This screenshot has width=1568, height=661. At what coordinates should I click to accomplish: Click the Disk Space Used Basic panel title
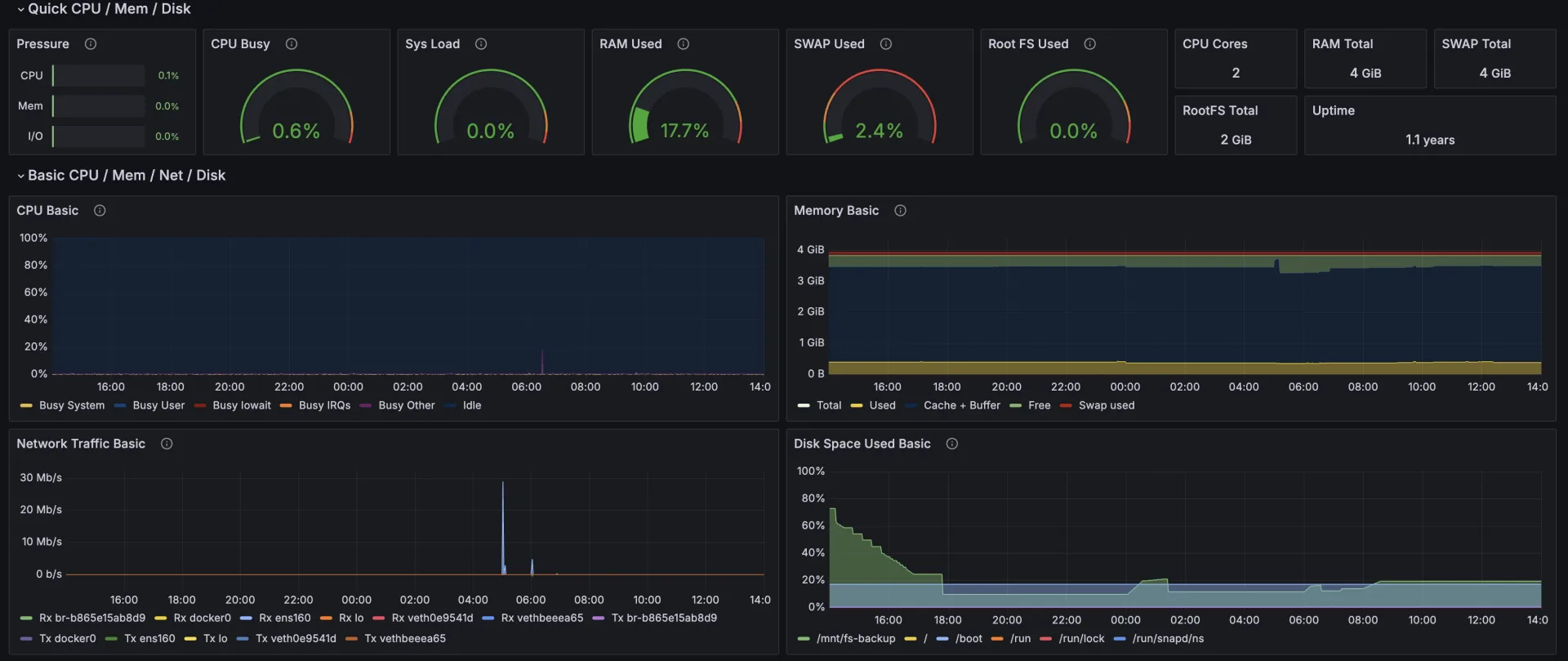(x=862, y=444)
